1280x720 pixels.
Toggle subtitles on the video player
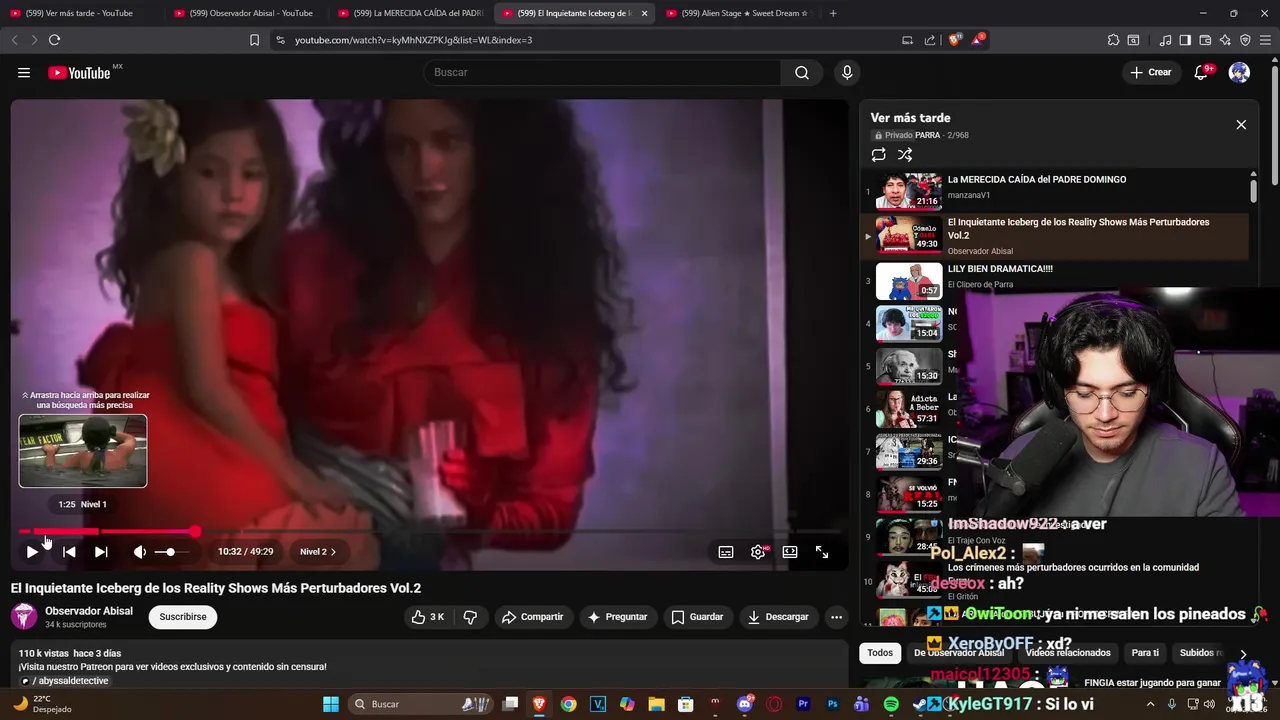coord(726,552)
